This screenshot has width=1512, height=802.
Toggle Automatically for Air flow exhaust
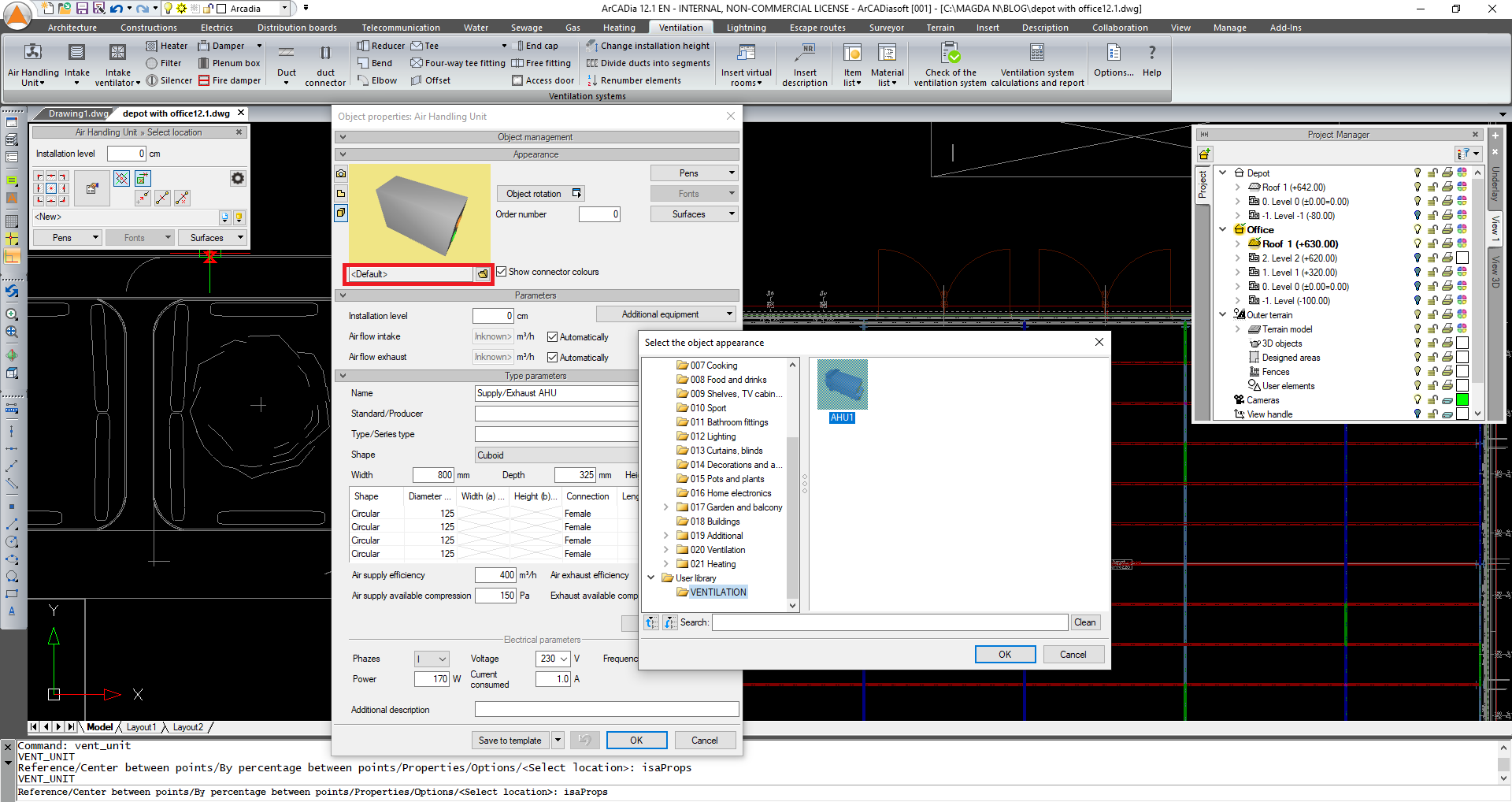[552, 358]
